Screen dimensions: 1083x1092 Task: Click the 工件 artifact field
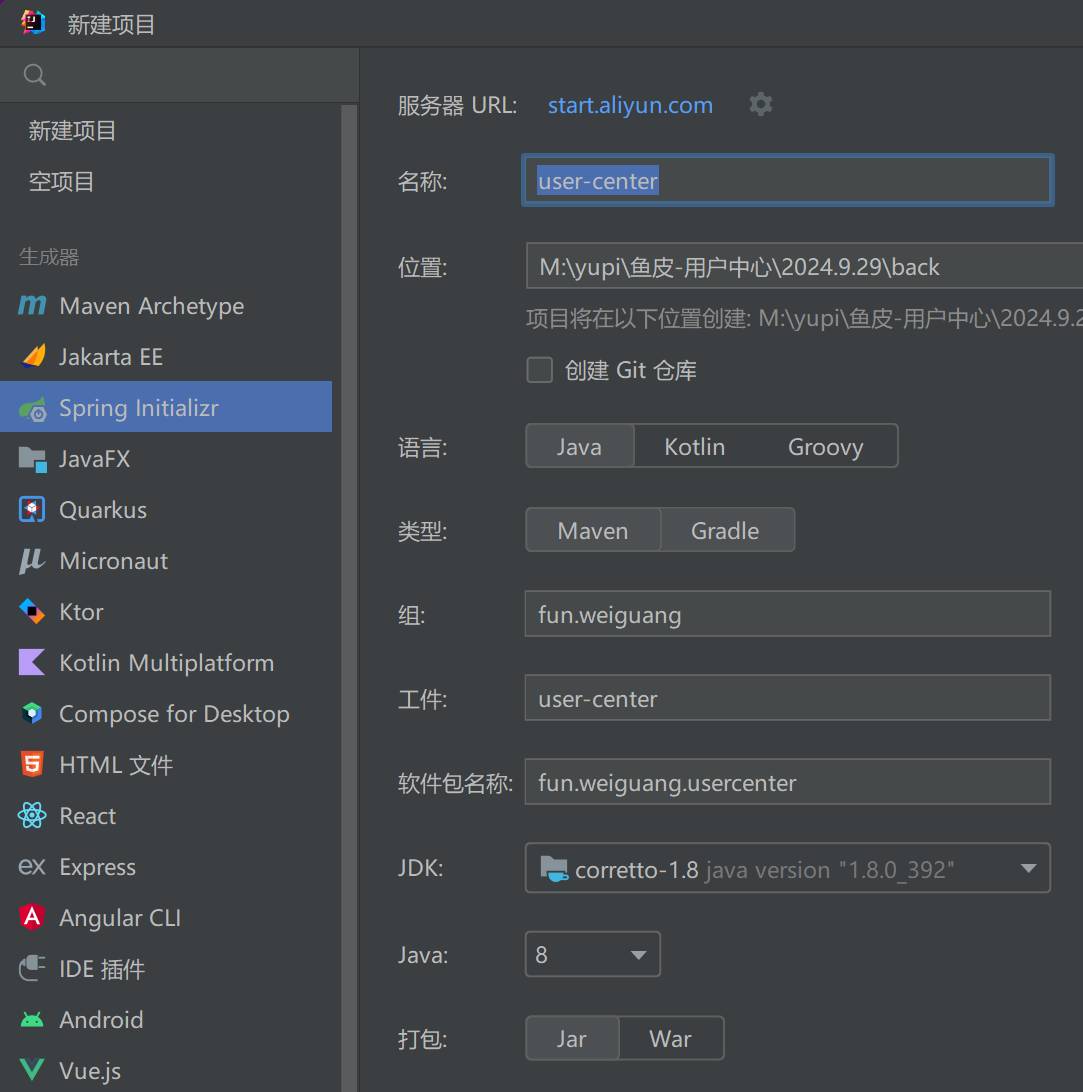pos(787,698)
